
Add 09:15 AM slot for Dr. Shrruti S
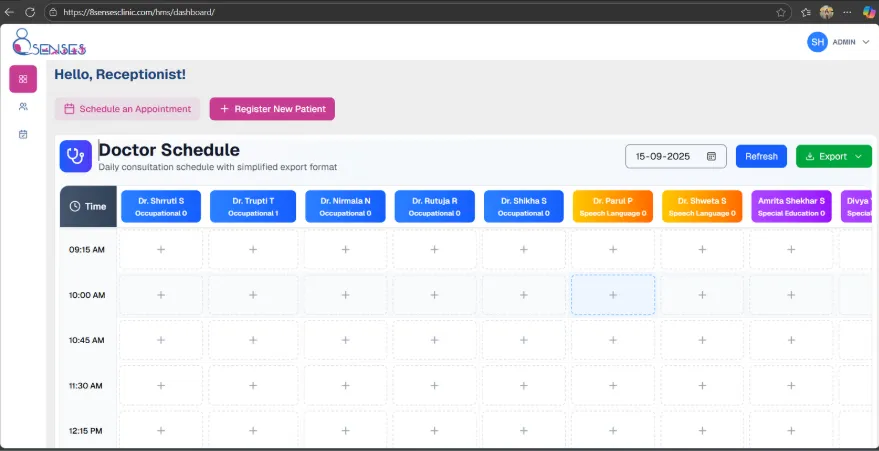(x=161, y=249)
